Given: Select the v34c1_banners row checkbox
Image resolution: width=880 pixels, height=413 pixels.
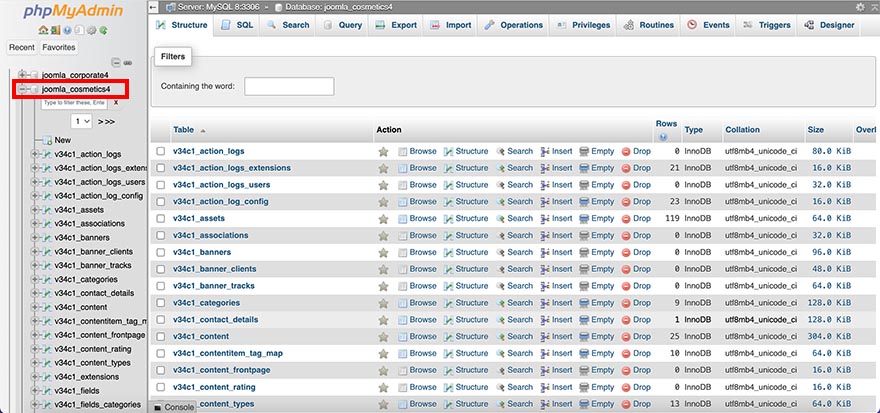Looking at the screenshot, I should 160,253.
